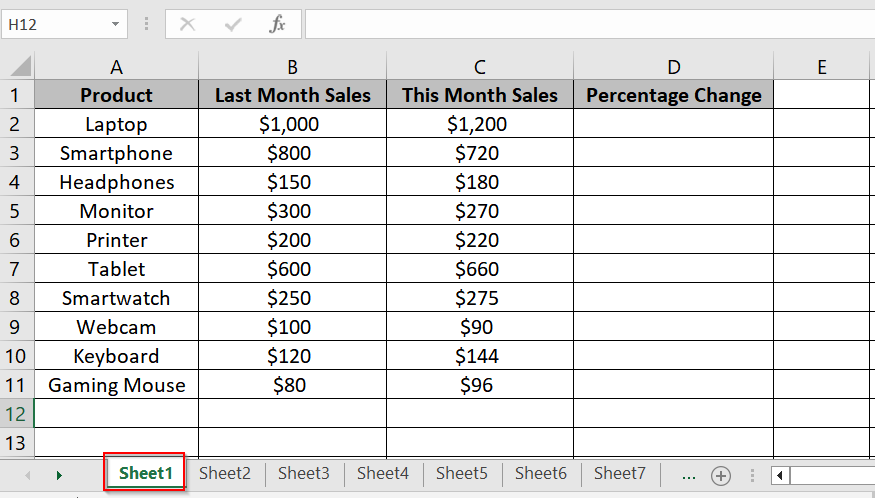Image resolution: width=875 pixels, height=498 pixels.
Task: Click the $180 cell
Action: 480,182
